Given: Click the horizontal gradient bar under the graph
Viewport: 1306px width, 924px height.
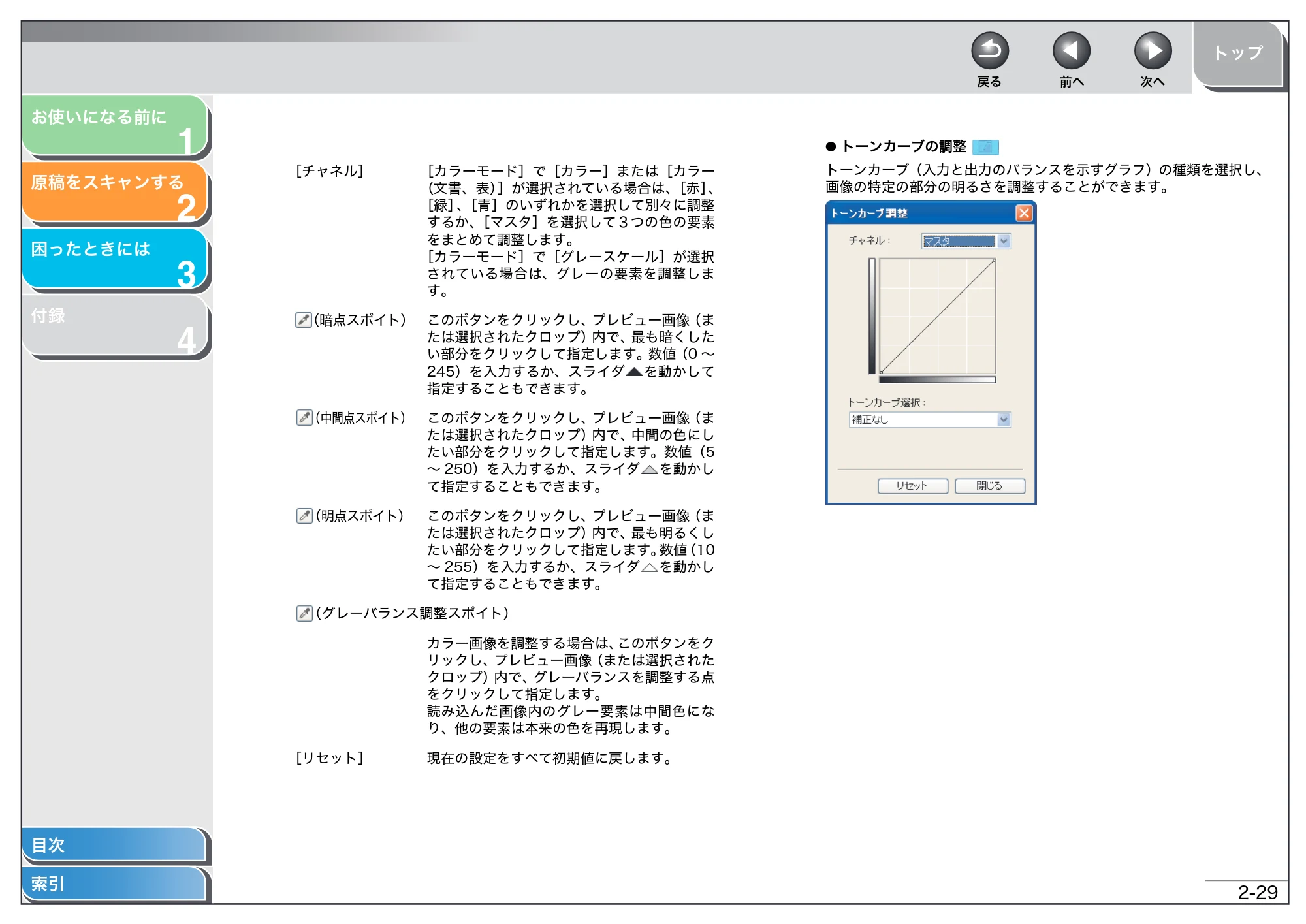Looking at the screenshot, I should (937, 379).
